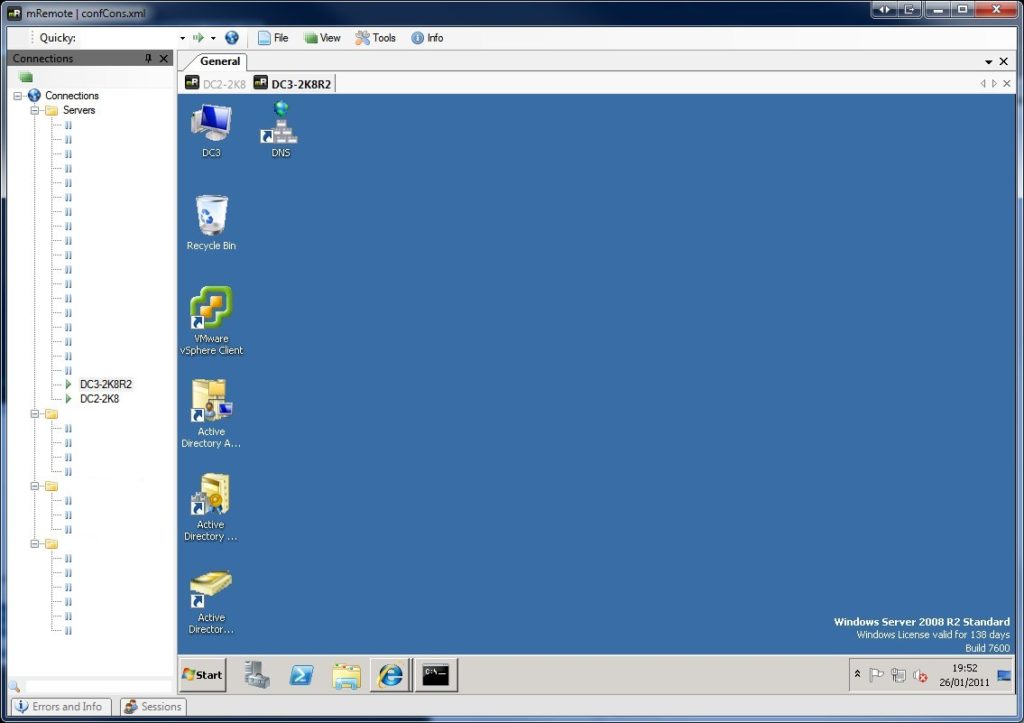Click into the Quicky input field
This screenshot has height=723, width=1024.
coord(127,38)
